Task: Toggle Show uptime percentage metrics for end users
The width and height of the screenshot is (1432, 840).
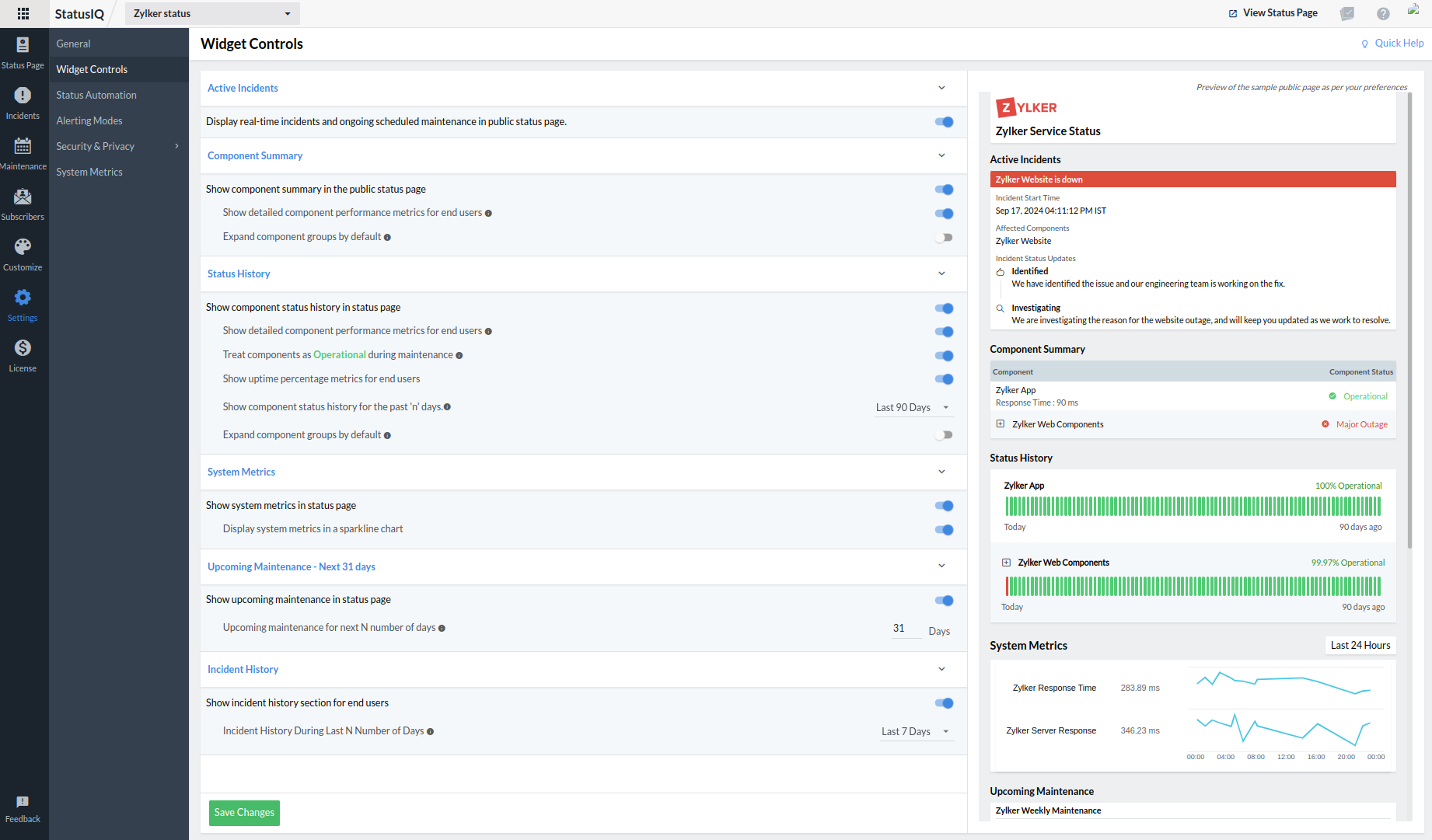Action: click(x=944, y=379)
